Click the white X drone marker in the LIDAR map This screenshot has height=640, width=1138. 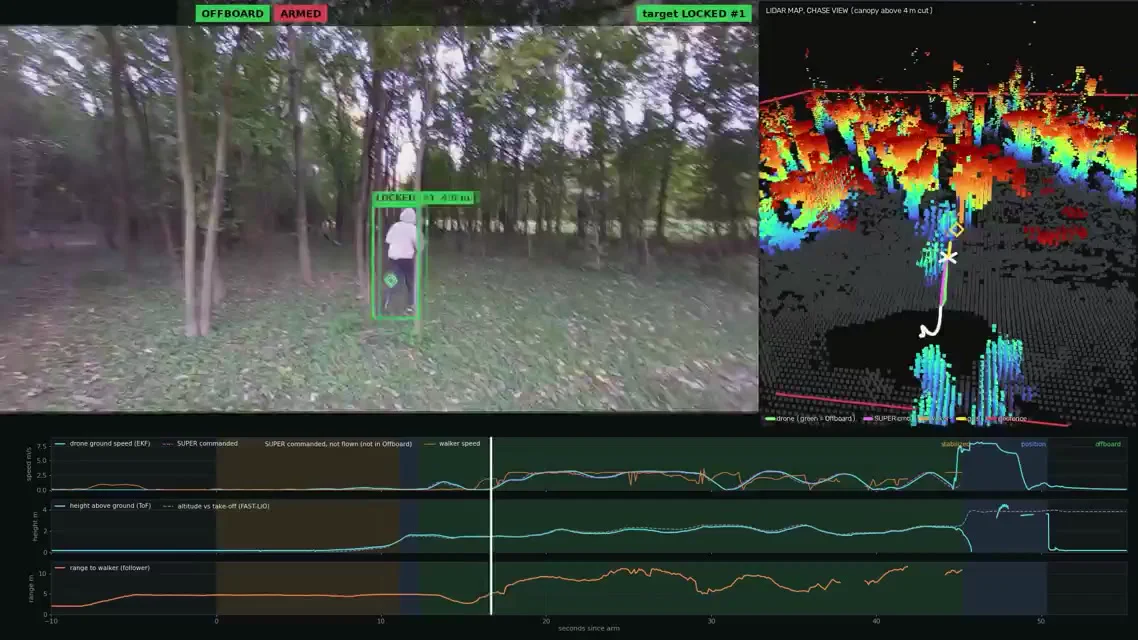(948, 257)
